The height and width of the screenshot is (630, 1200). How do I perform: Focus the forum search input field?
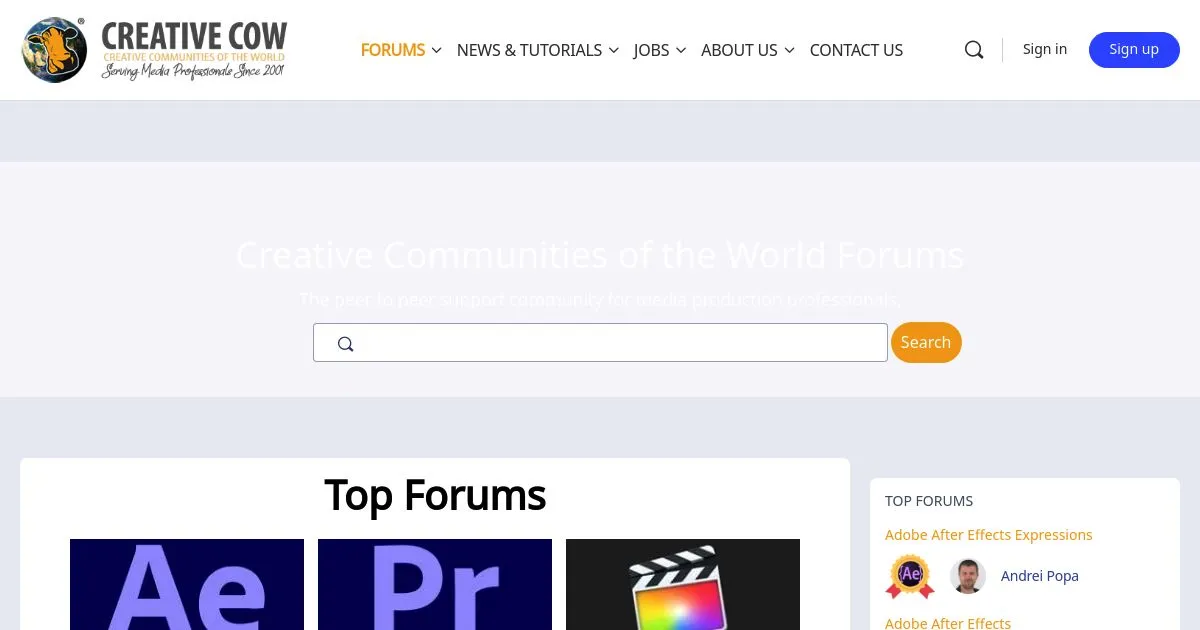(x=600, y=342)
